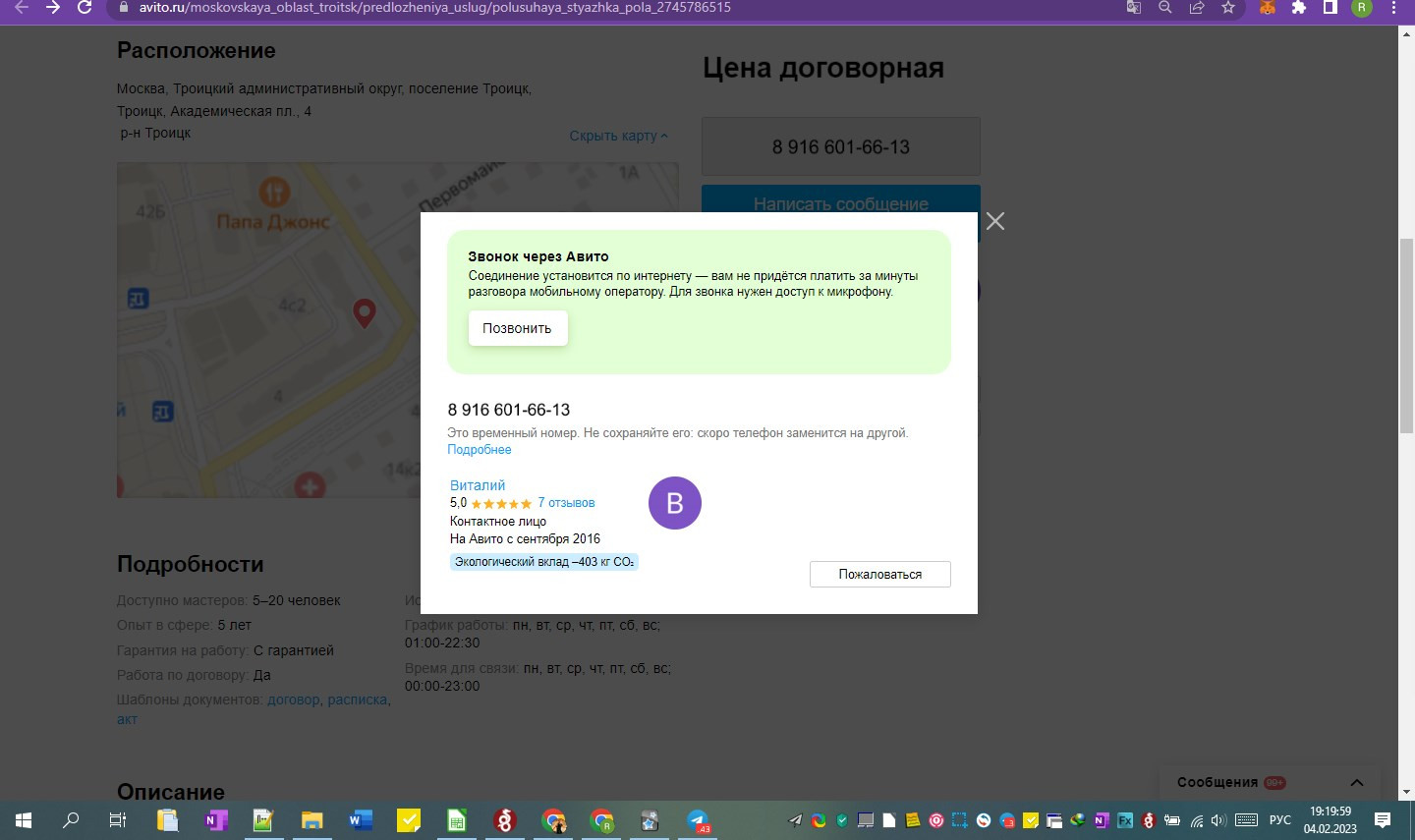This screenshot has height=840, width=1415.
Task: Open the Windows notification center icon
Action: [x=1383, y=820]
